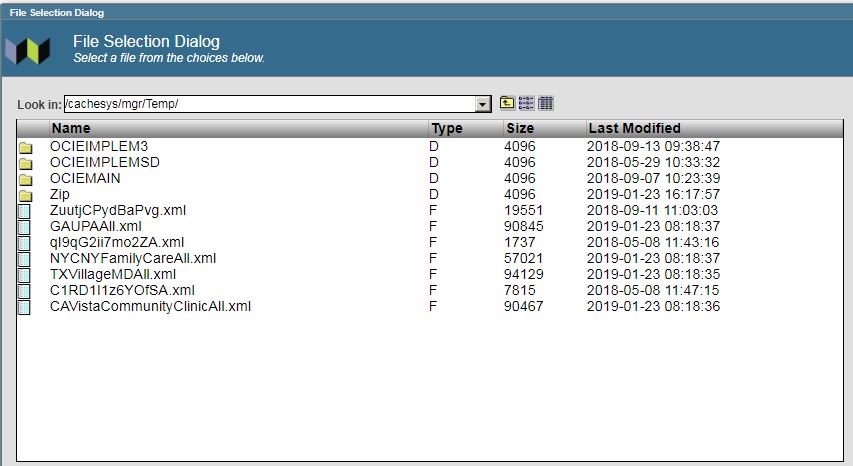Select the OCIEIMPLEMSD folder name
This screenshot has width=853, height=466.
click(105, 162)
